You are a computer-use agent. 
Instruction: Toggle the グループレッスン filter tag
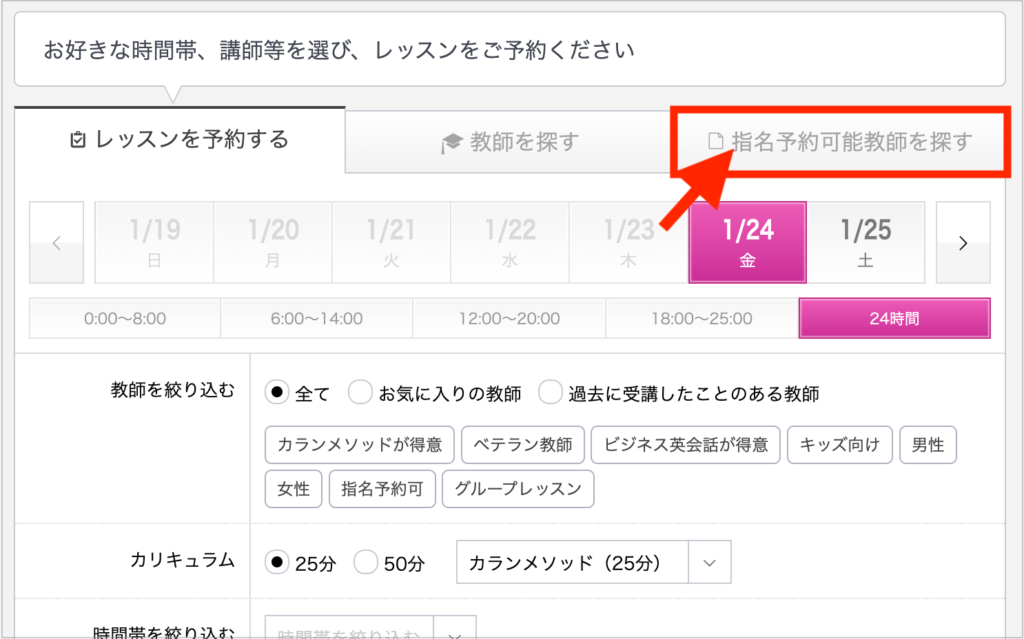(518, 490)
